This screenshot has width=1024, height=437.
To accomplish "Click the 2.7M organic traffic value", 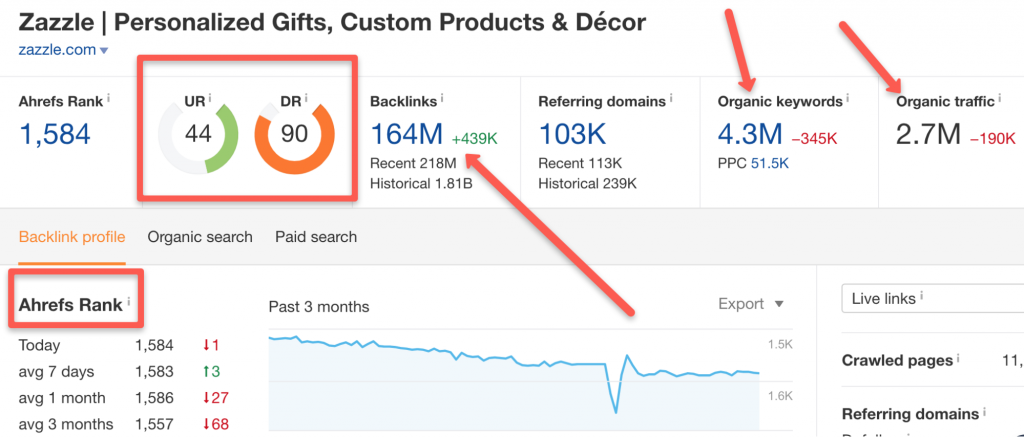I will tap(928, 134).
